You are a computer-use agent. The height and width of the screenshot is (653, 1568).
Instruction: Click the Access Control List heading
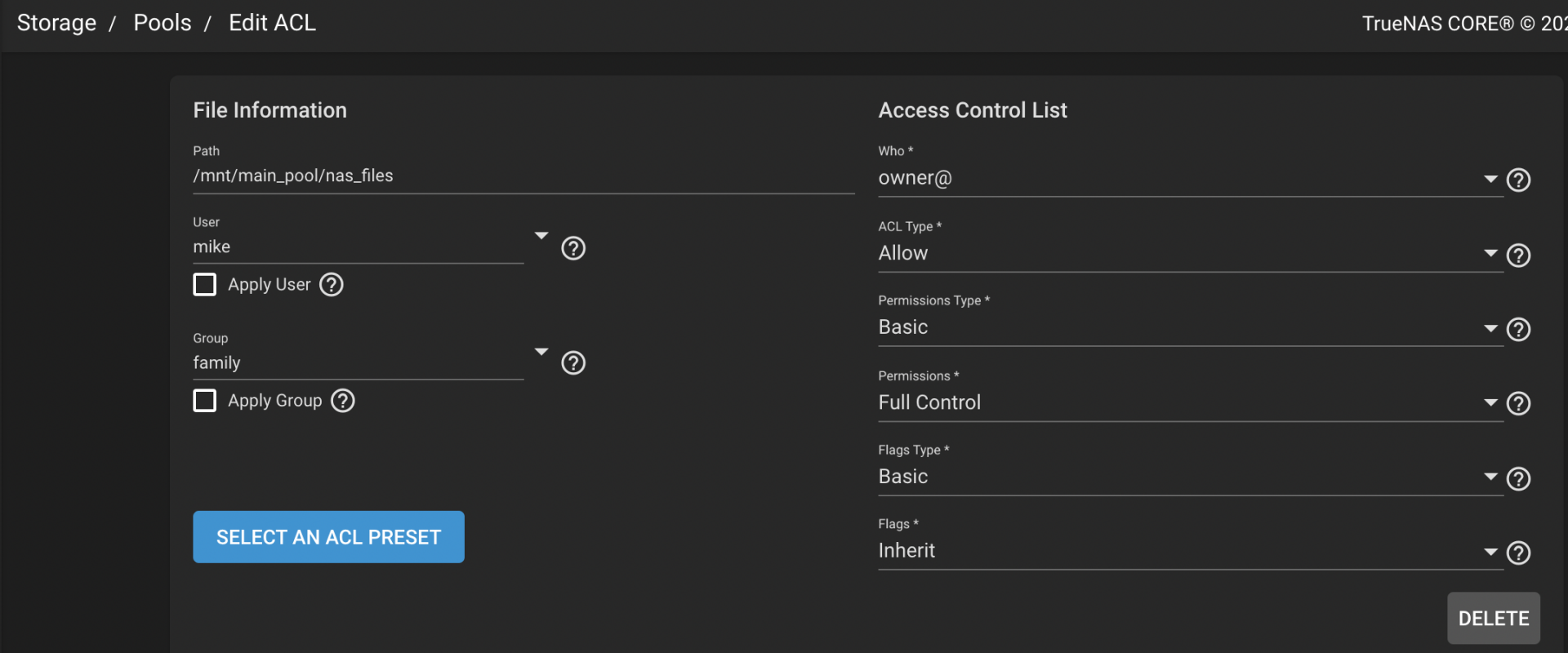[x=973, y=110]
